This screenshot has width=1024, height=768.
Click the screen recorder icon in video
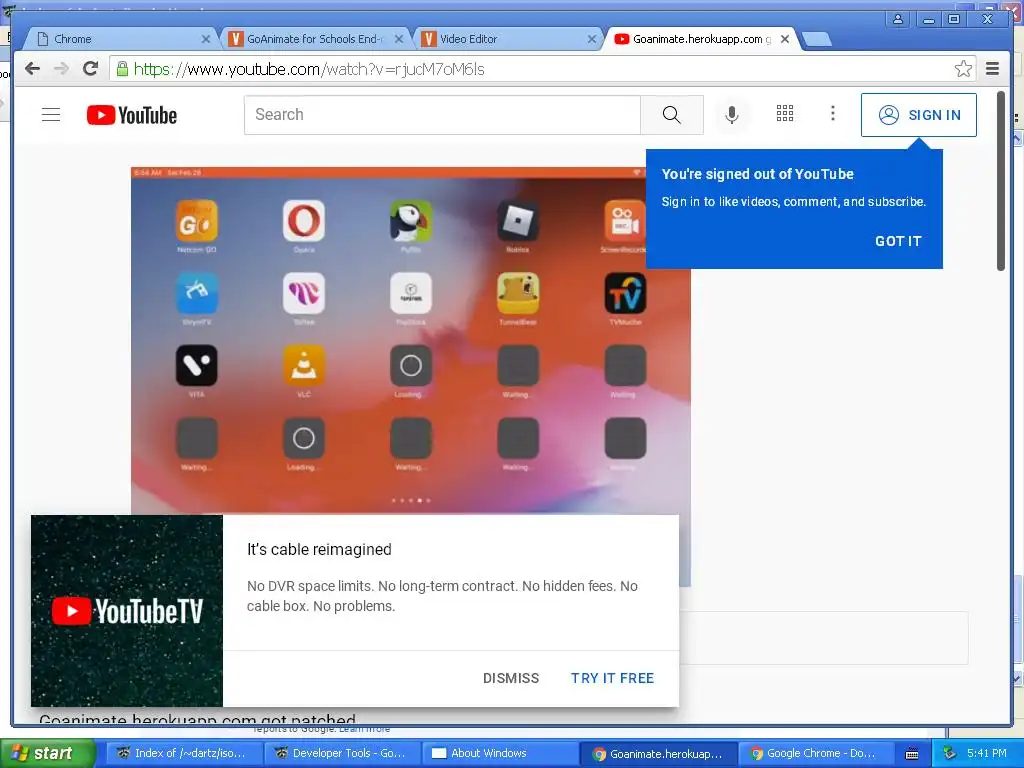click(x=625, y=221)
